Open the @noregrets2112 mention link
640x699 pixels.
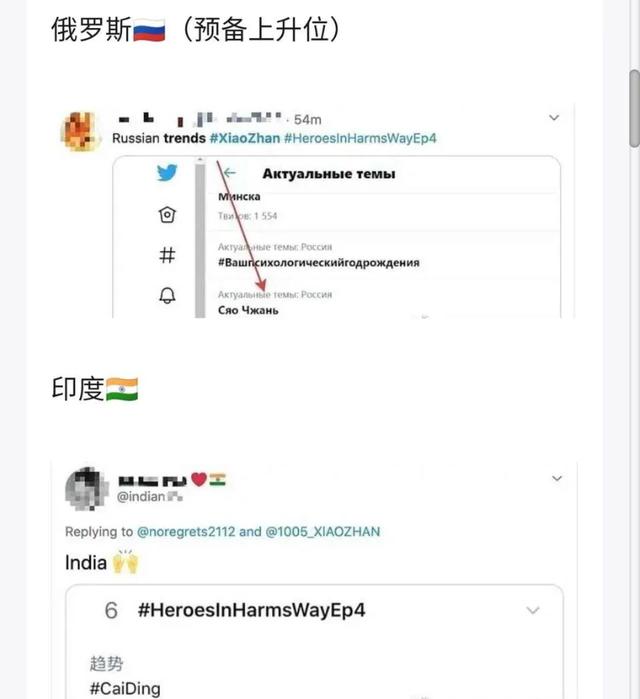coord(186,531)
